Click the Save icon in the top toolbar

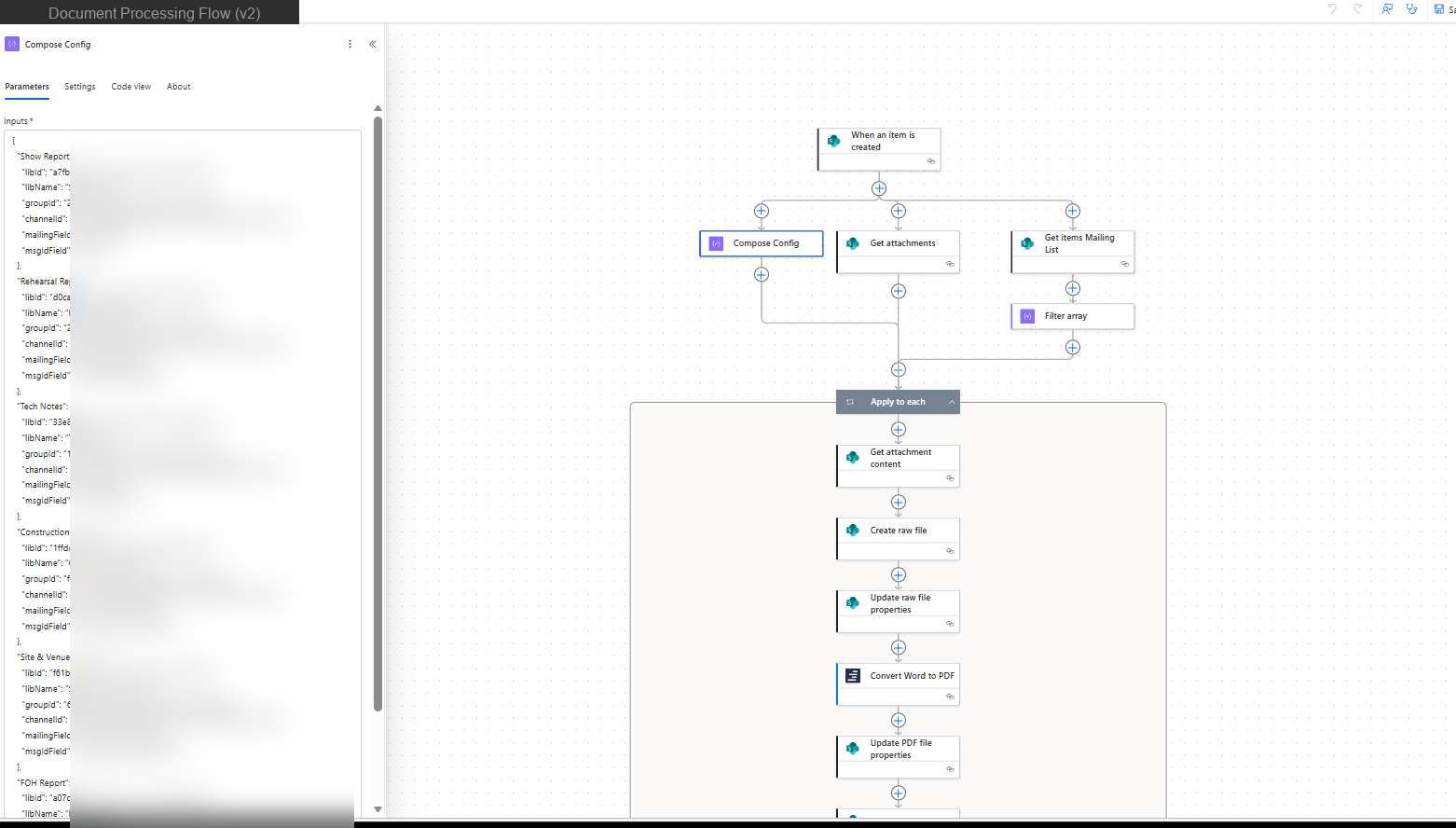[x=1439, y=9]
